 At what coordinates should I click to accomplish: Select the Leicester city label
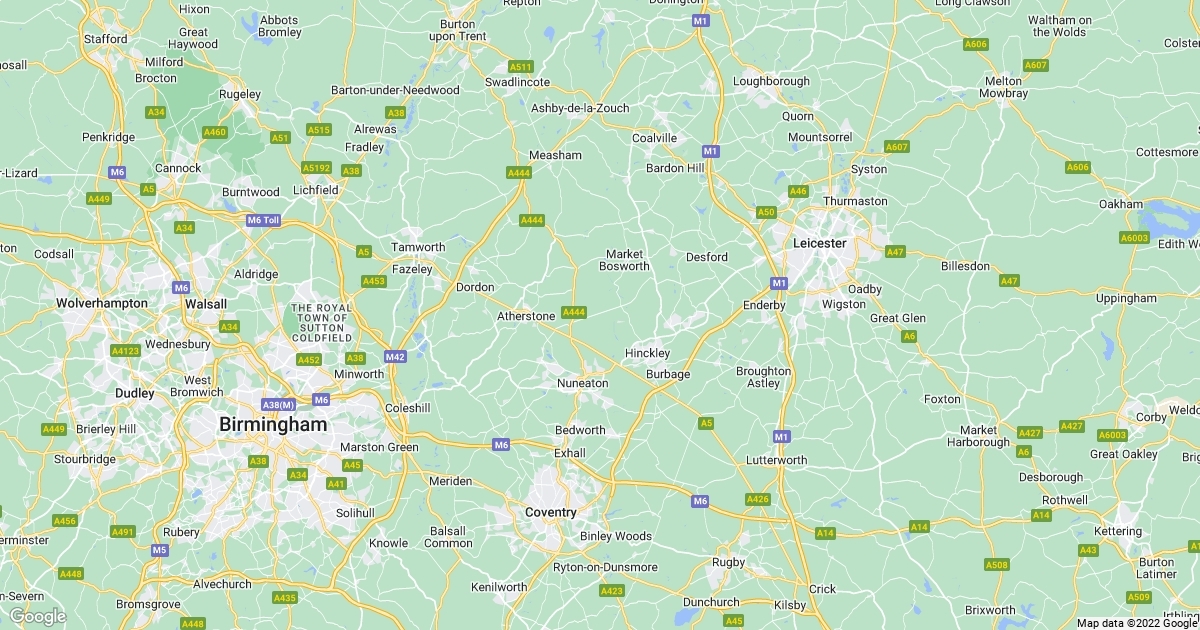(819, 243)
